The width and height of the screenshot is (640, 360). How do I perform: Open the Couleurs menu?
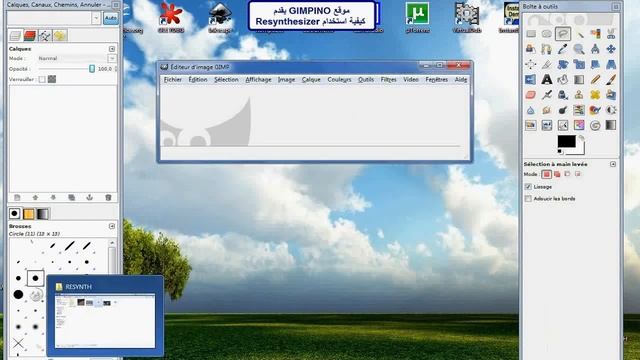[339, 80]
